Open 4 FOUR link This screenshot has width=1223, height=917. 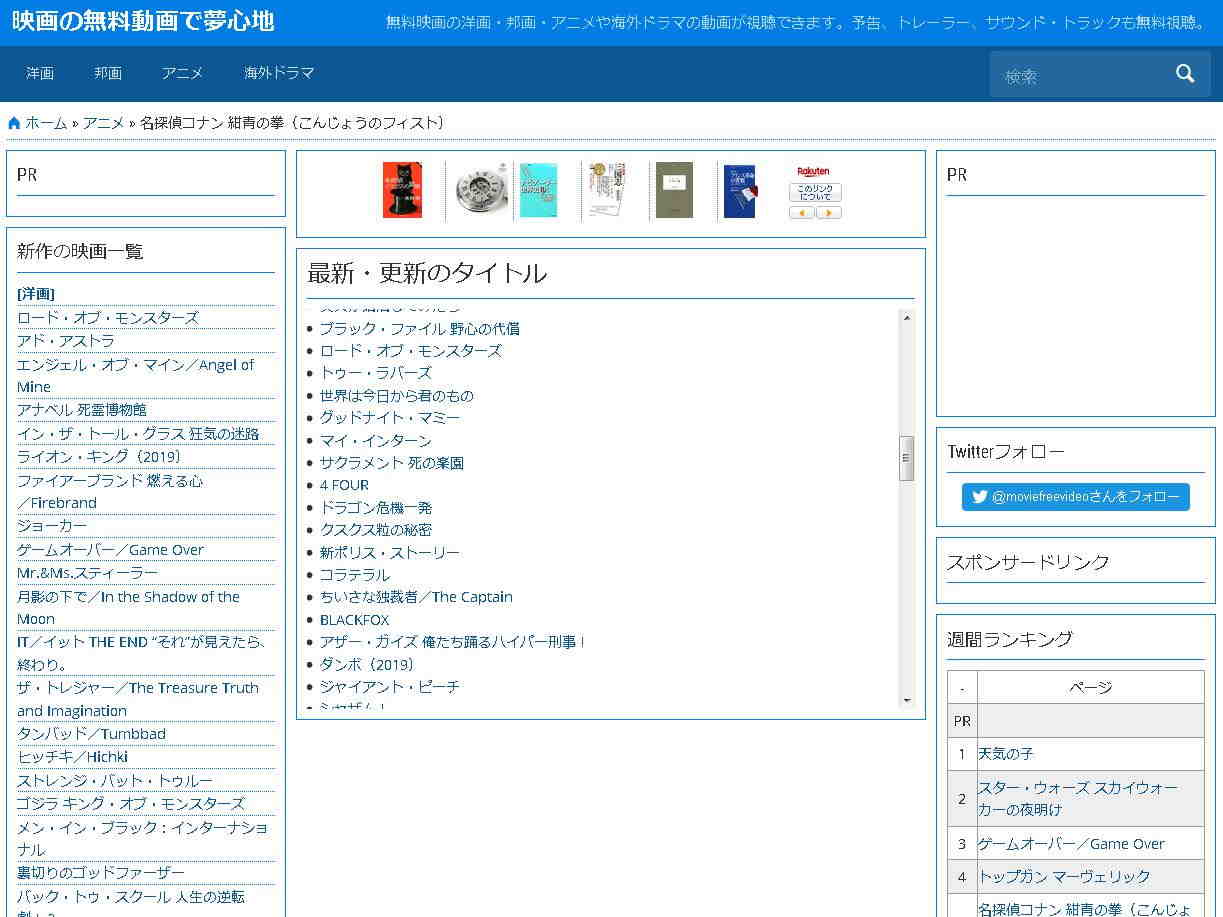point(344,485)
